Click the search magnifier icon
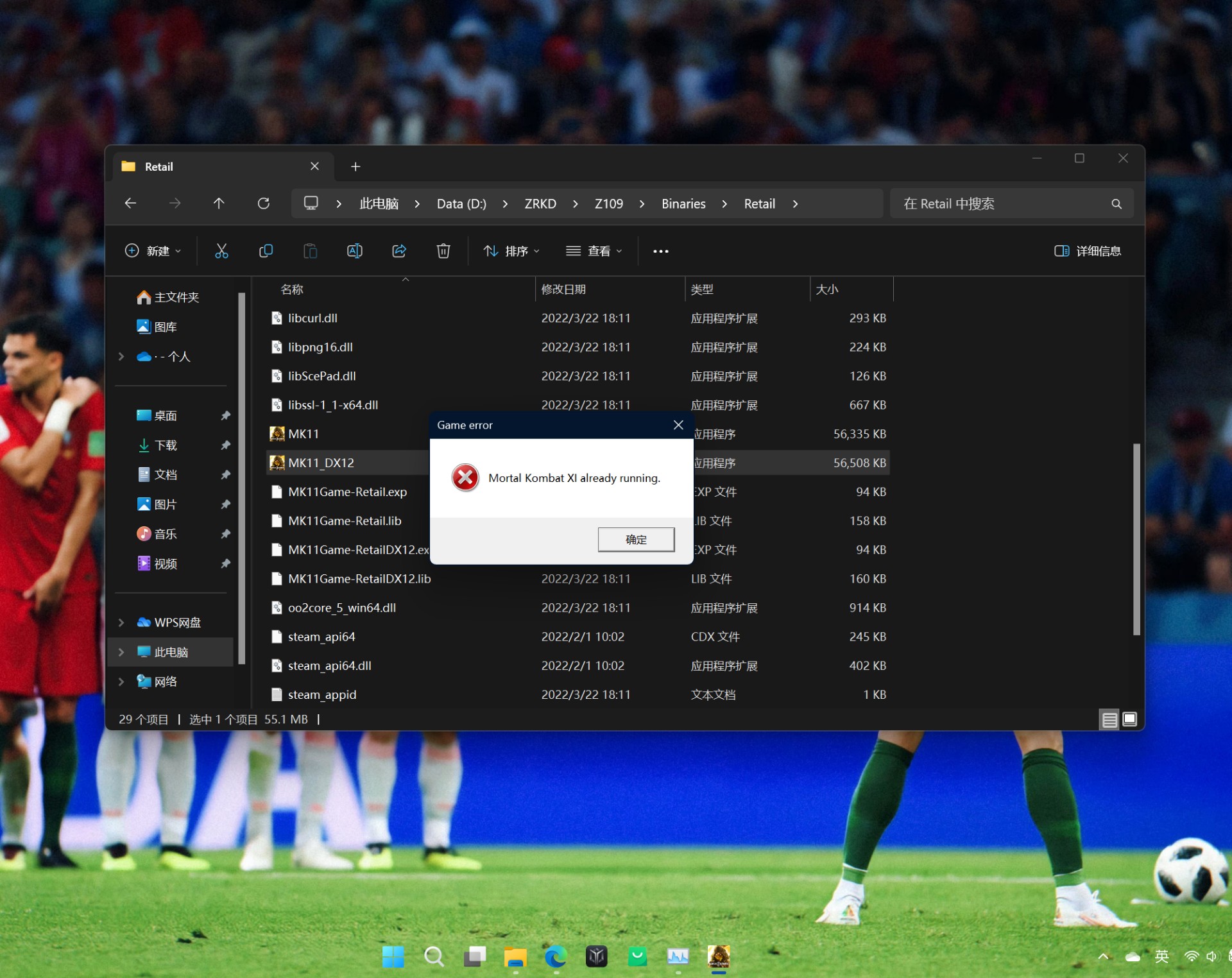This screenshot has height=978, width=1232. (x=1116, y=204)
